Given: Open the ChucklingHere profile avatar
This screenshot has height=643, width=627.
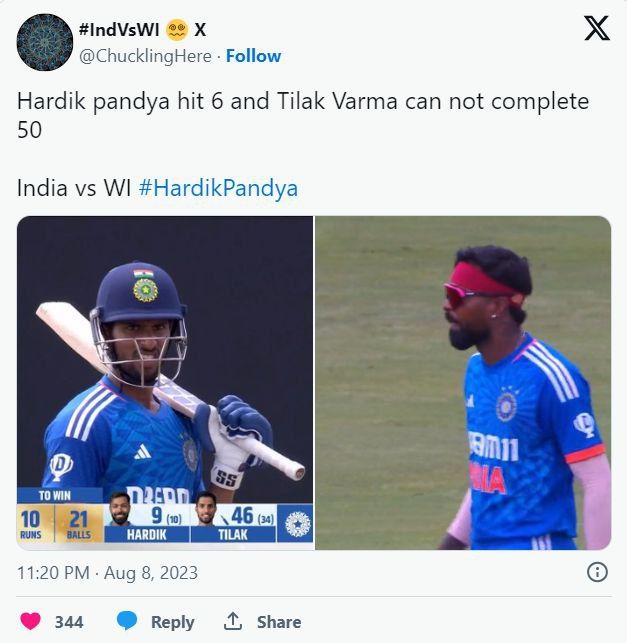Looking at the screenshot, I should (45, 42).
